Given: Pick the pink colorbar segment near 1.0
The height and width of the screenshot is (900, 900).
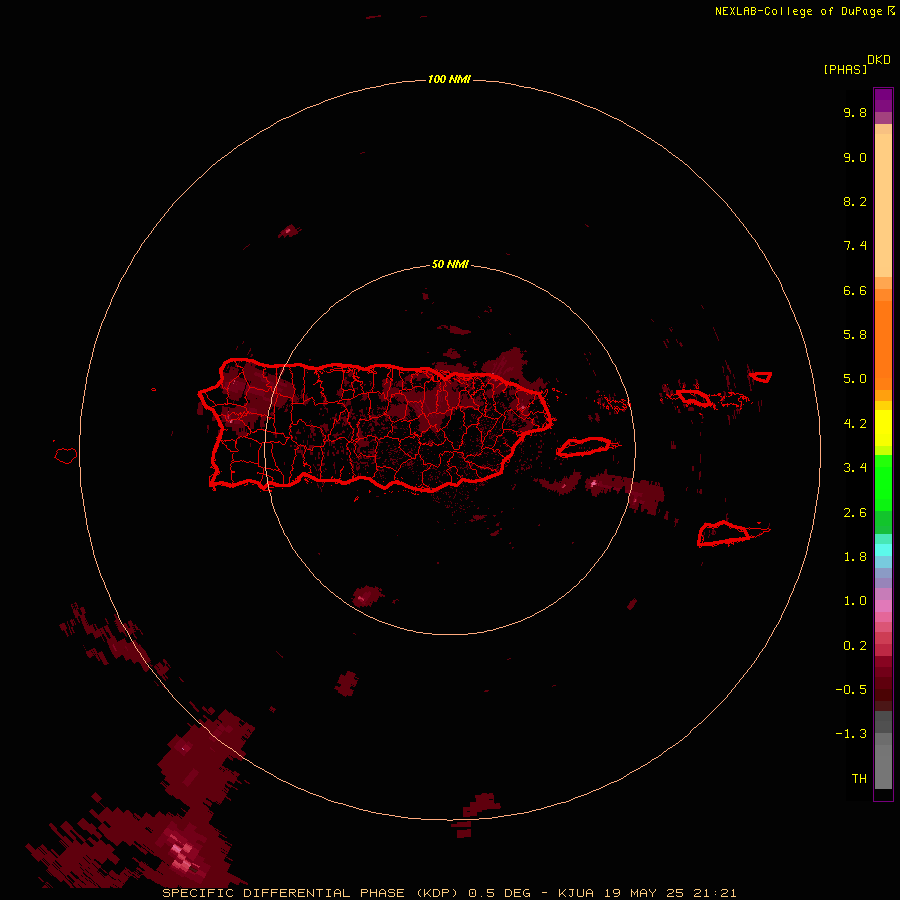Looking at the screenshot, I should (883, 606).
